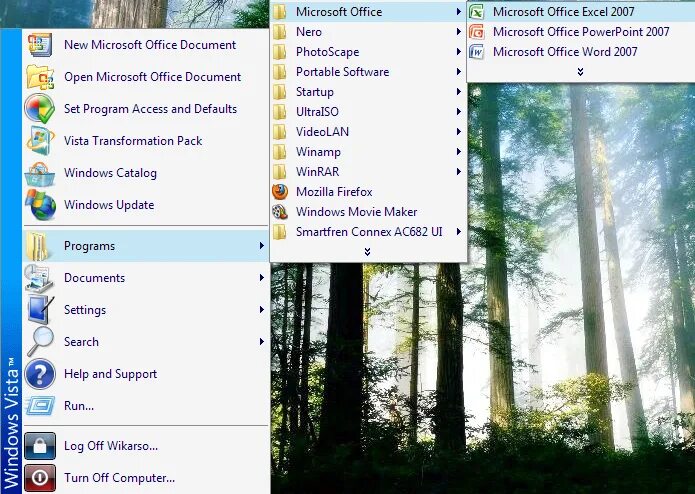
Task: Click the UltraISO folder icon
Action: [279, 112]
